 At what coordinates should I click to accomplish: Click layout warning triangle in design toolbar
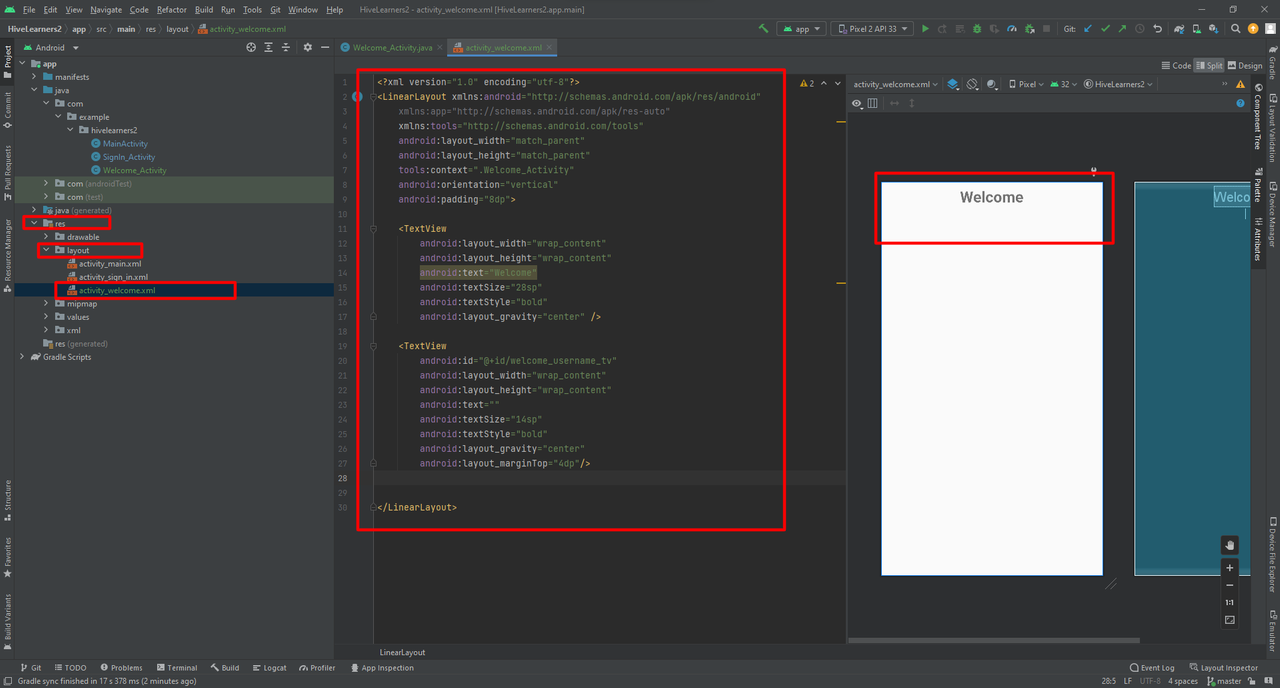coord(1240,84)
